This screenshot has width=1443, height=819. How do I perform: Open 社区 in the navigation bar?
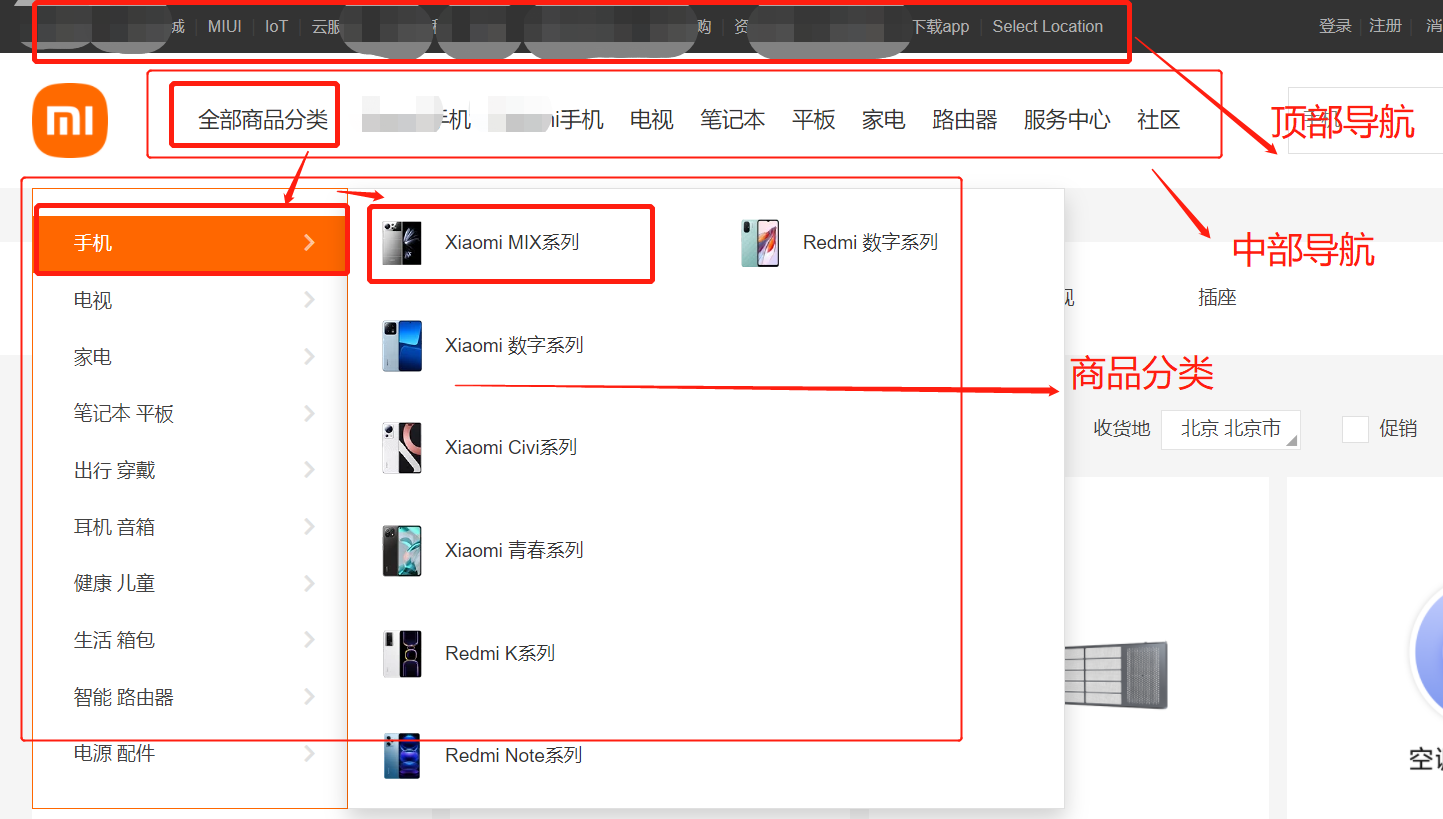(1159, 120)
